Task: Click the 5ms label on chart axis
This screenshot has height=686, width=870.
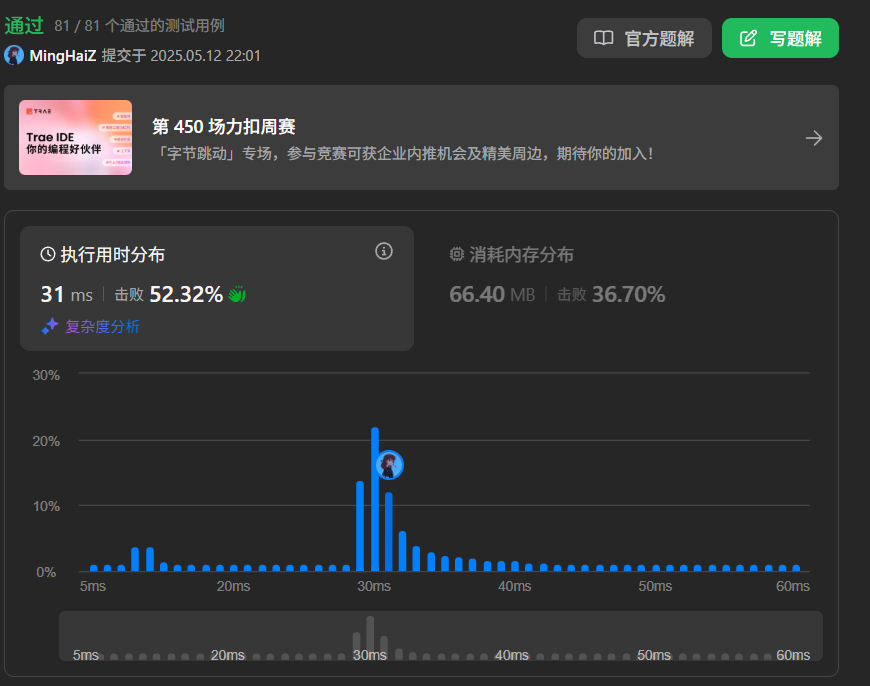Action: pos(93,586)
